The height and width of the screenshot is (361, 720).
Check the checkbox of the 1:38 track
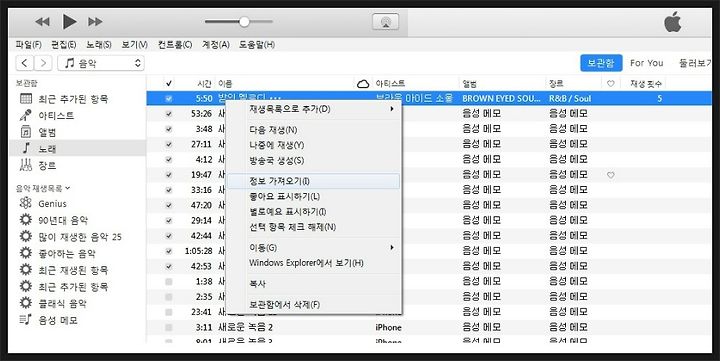pyautogui.click(x=169, y=282)
